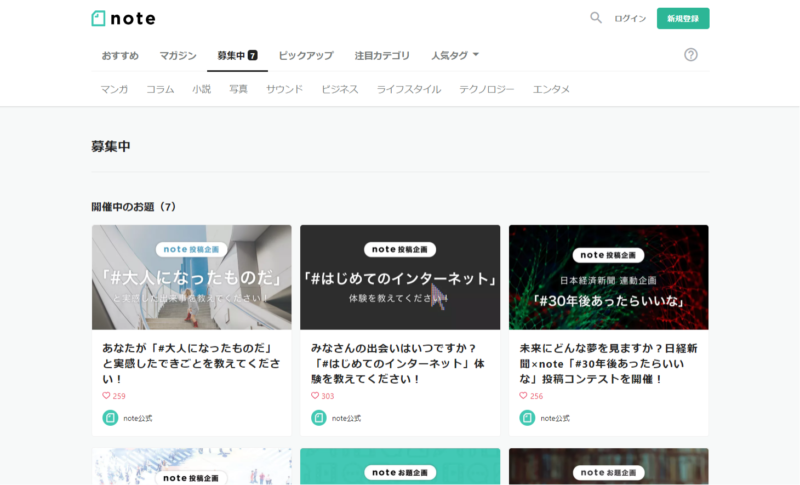The width and height of the screenshot is (800, 485).
Task: Like the post with 259 hearts
Action: 106,396
